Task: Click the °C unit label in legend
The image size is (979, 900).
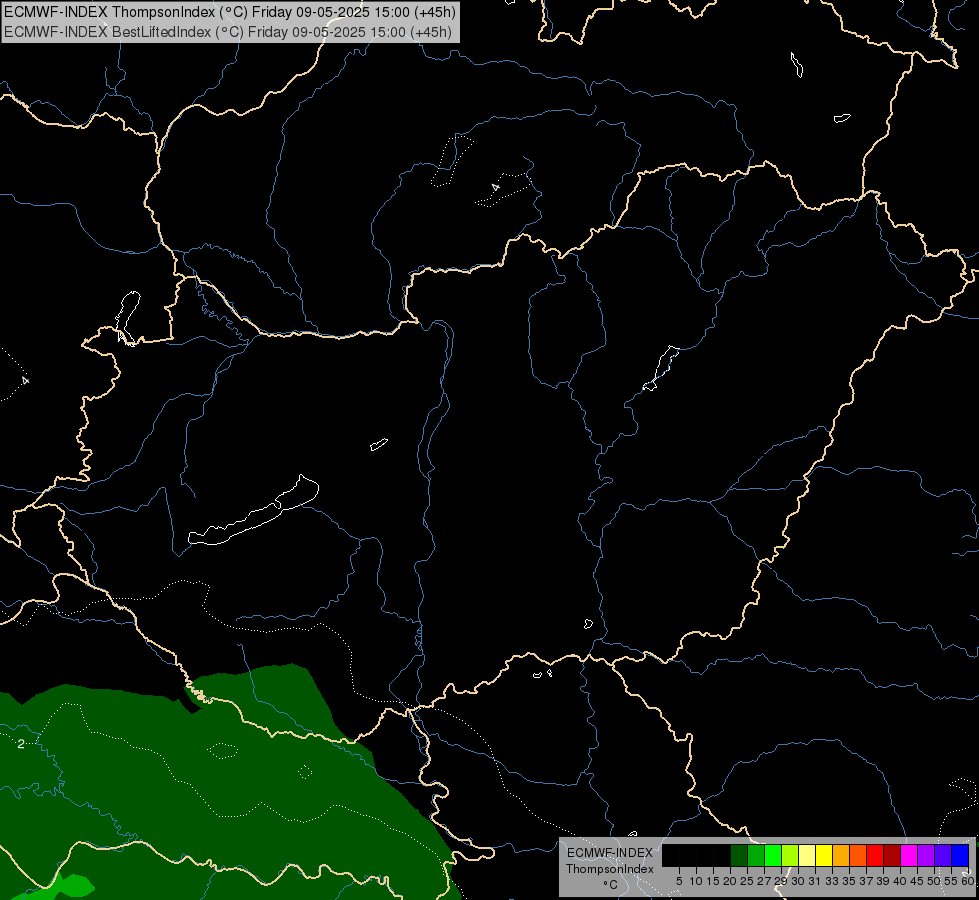Action: pyautogui.click(x=611, y=885)
